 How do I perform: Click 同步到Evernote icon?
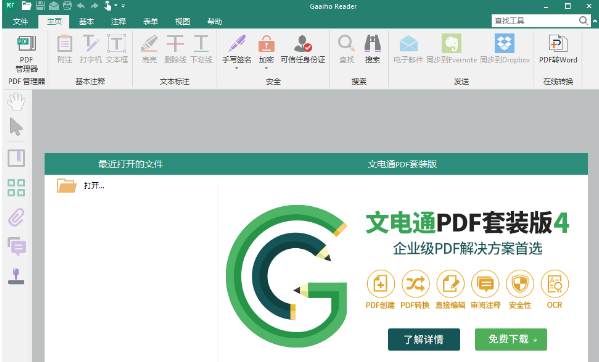click(x=452, y=43)
